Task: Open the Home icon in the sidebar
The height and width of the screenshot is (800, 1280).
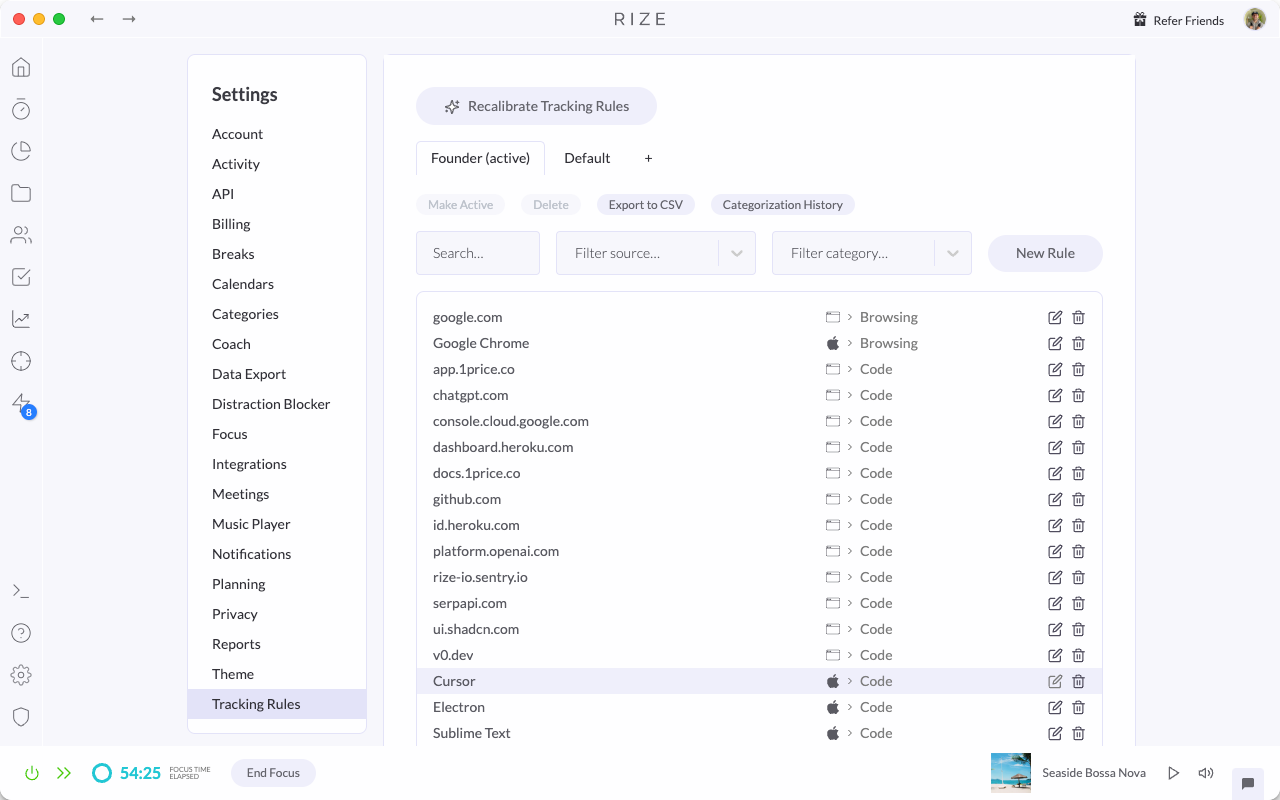Action: tap(21, 67)
